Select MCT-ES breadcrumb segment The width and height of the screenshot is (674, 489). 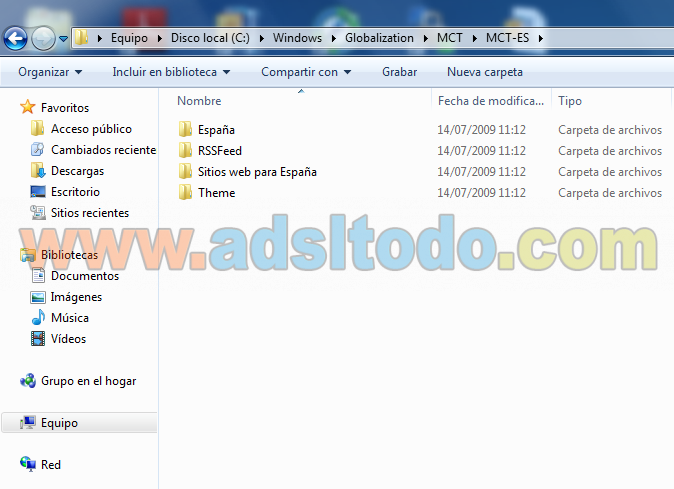point(507,38)
